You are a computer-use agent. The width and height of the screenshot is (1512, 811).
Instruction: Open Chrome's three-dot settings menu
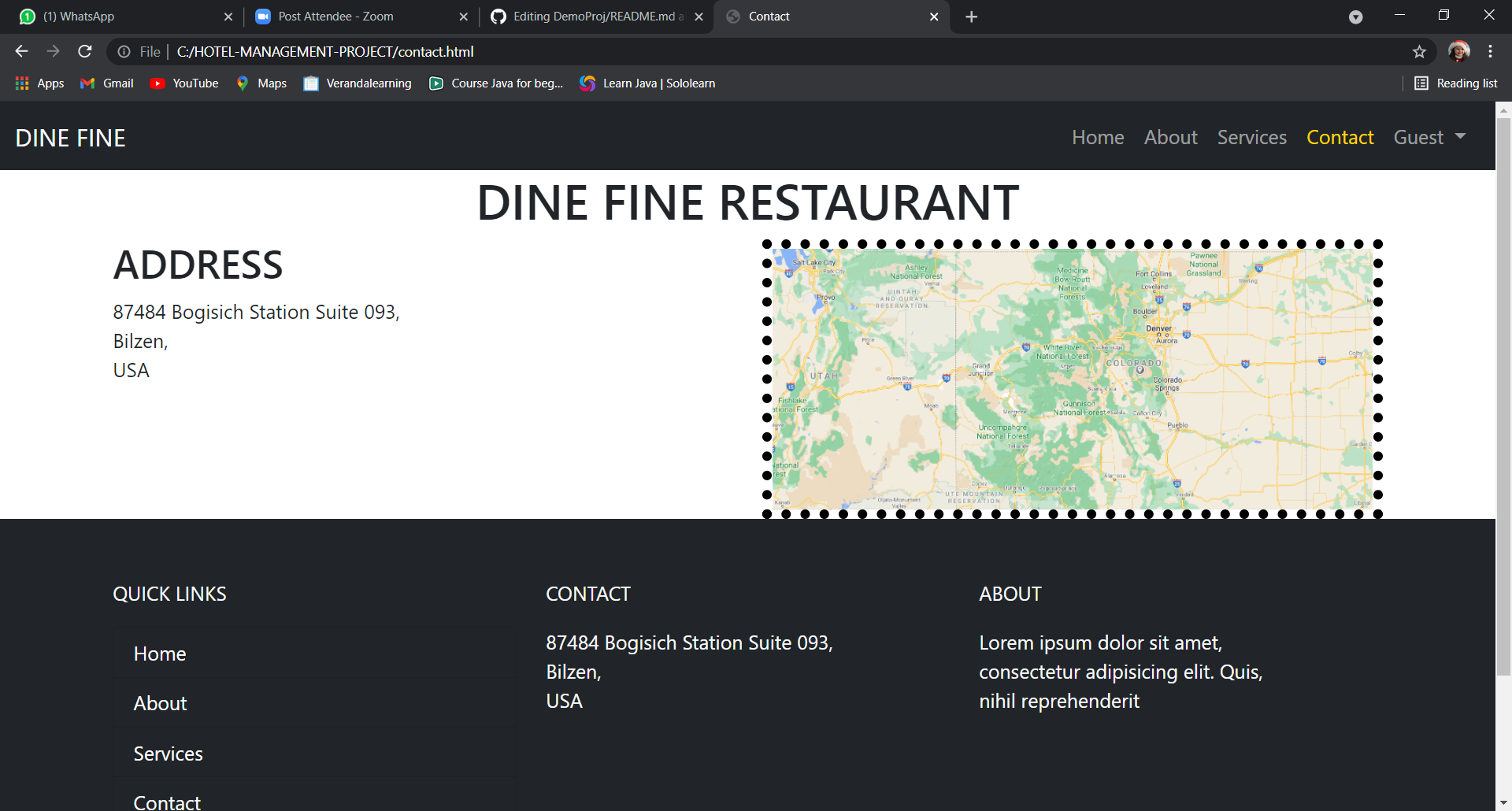click(x=1490, y=51)
